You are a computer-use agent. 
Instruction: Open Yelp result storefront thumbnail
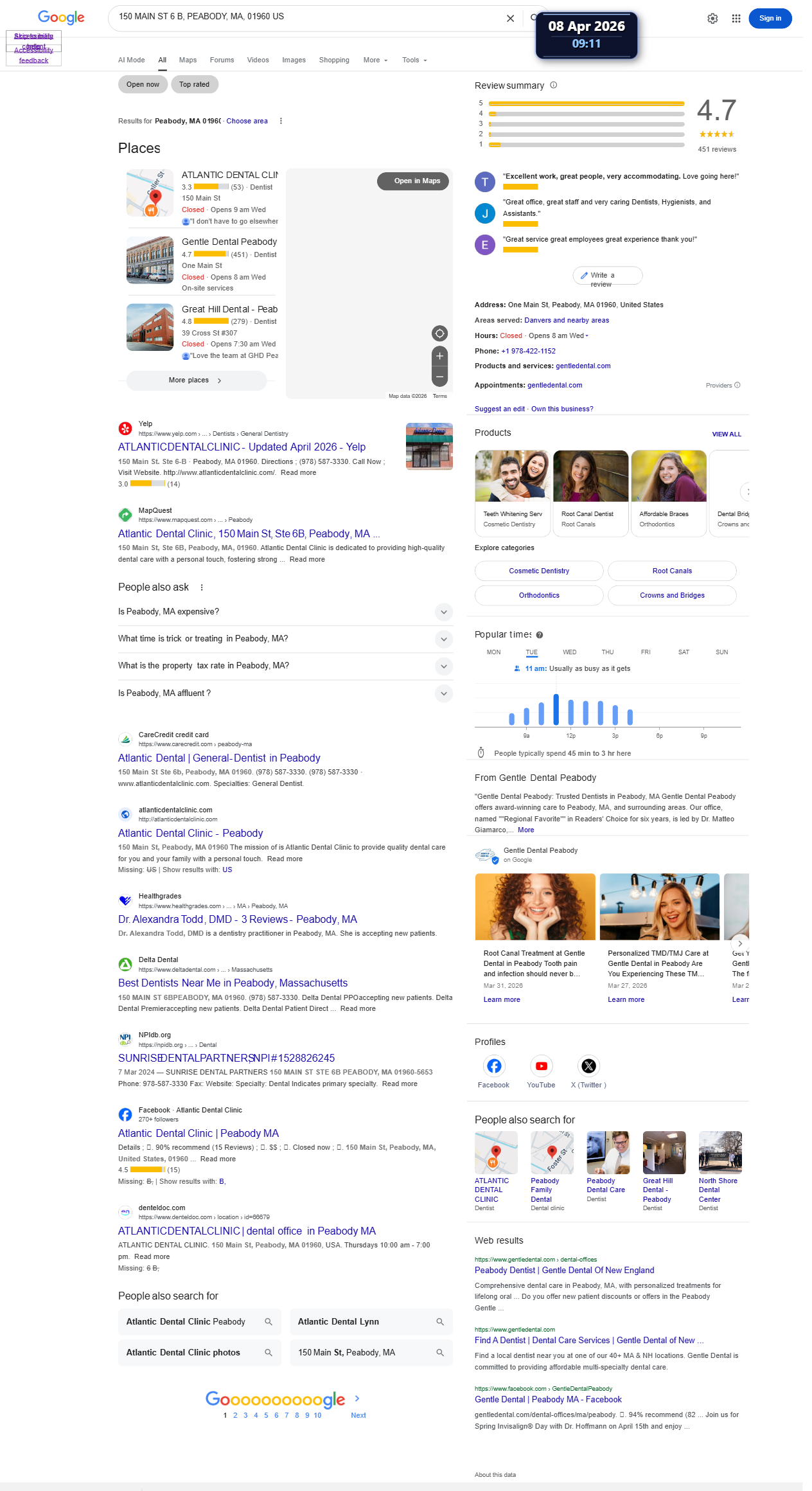pyautogui.click(x=429, y=446)
